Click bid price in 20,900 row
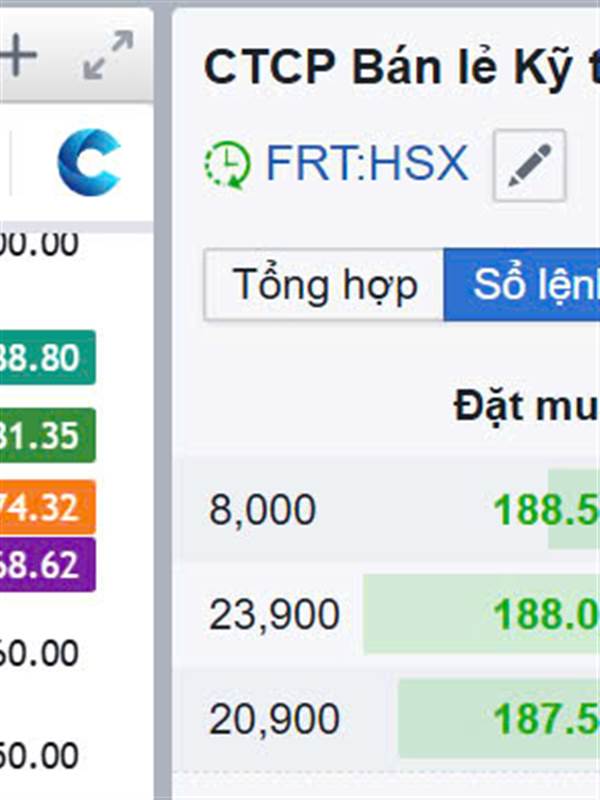This screenshot has height=800, width=600. point(546,719)
